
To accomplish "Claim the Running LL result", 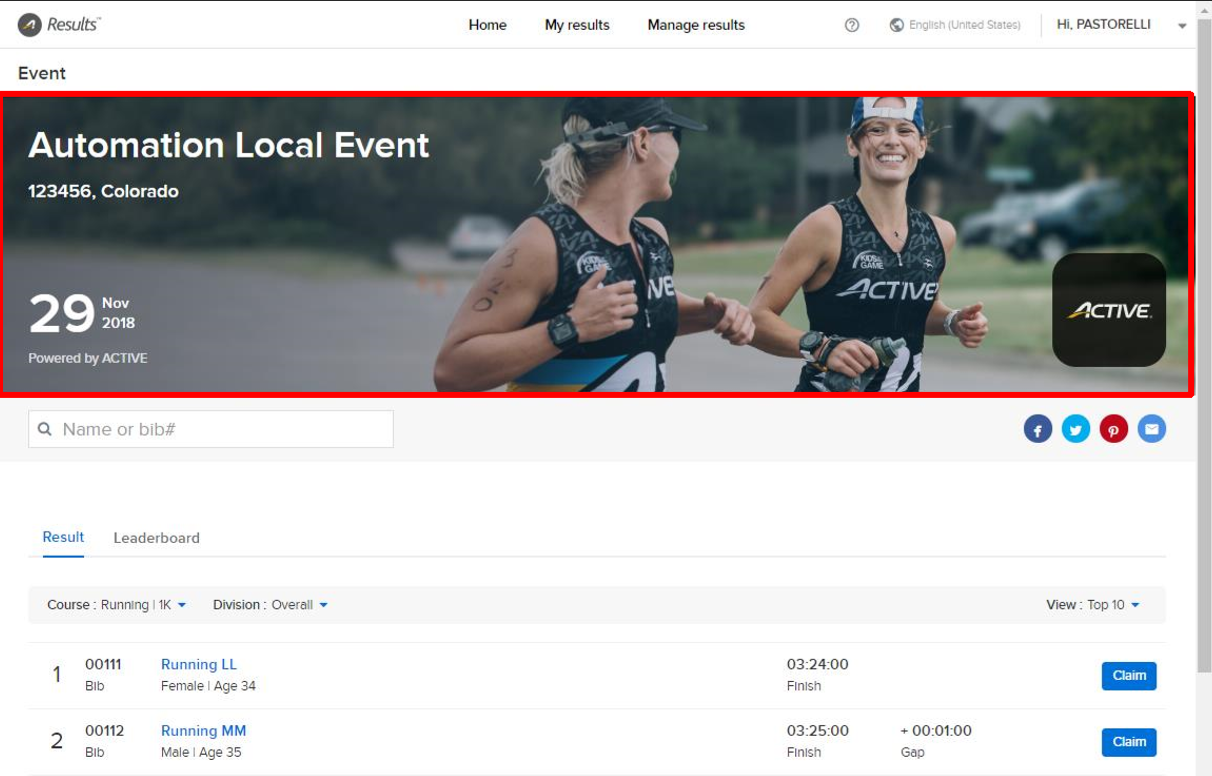I will (1129, 676).
